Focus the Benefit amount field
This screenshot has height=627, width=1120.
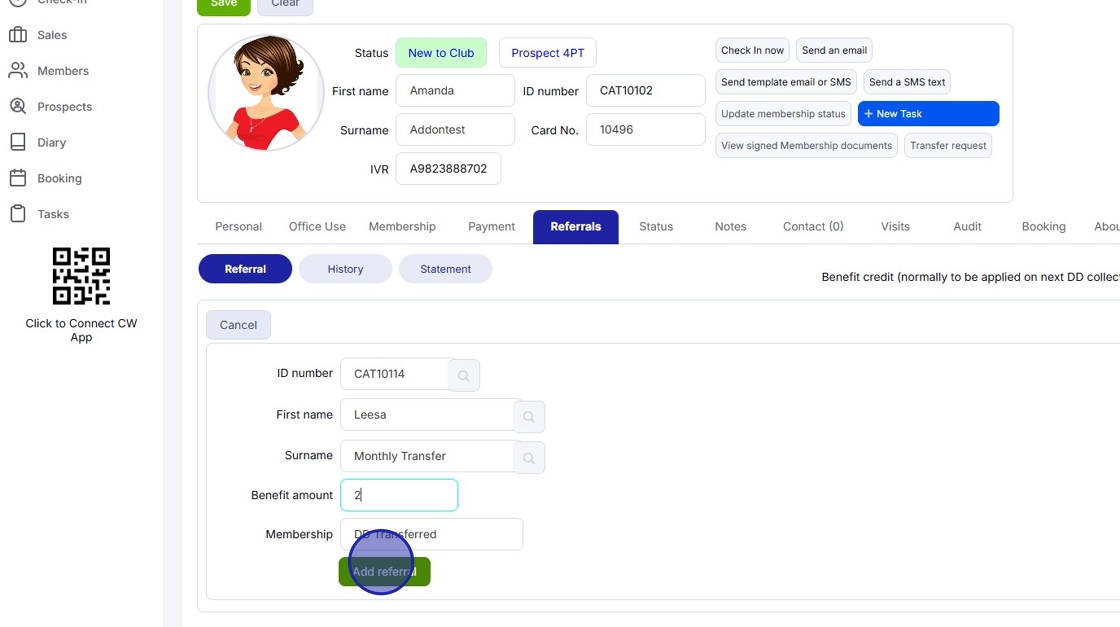(x=399, y=495)
